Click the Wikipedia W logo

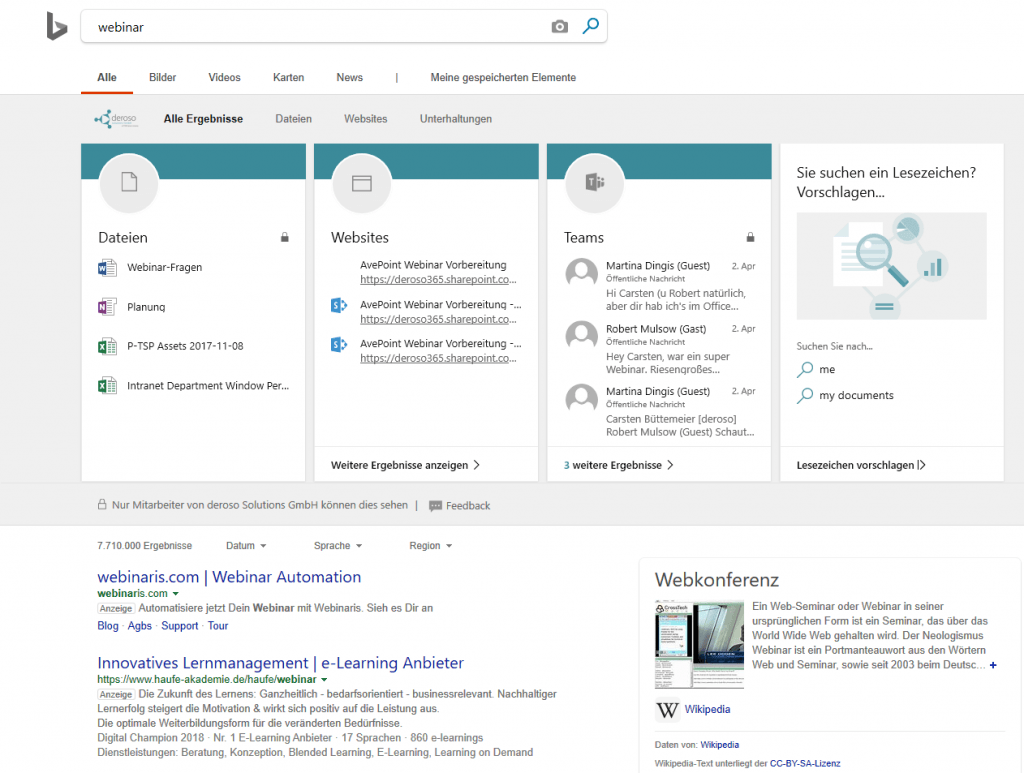click(x=667, y=710)
